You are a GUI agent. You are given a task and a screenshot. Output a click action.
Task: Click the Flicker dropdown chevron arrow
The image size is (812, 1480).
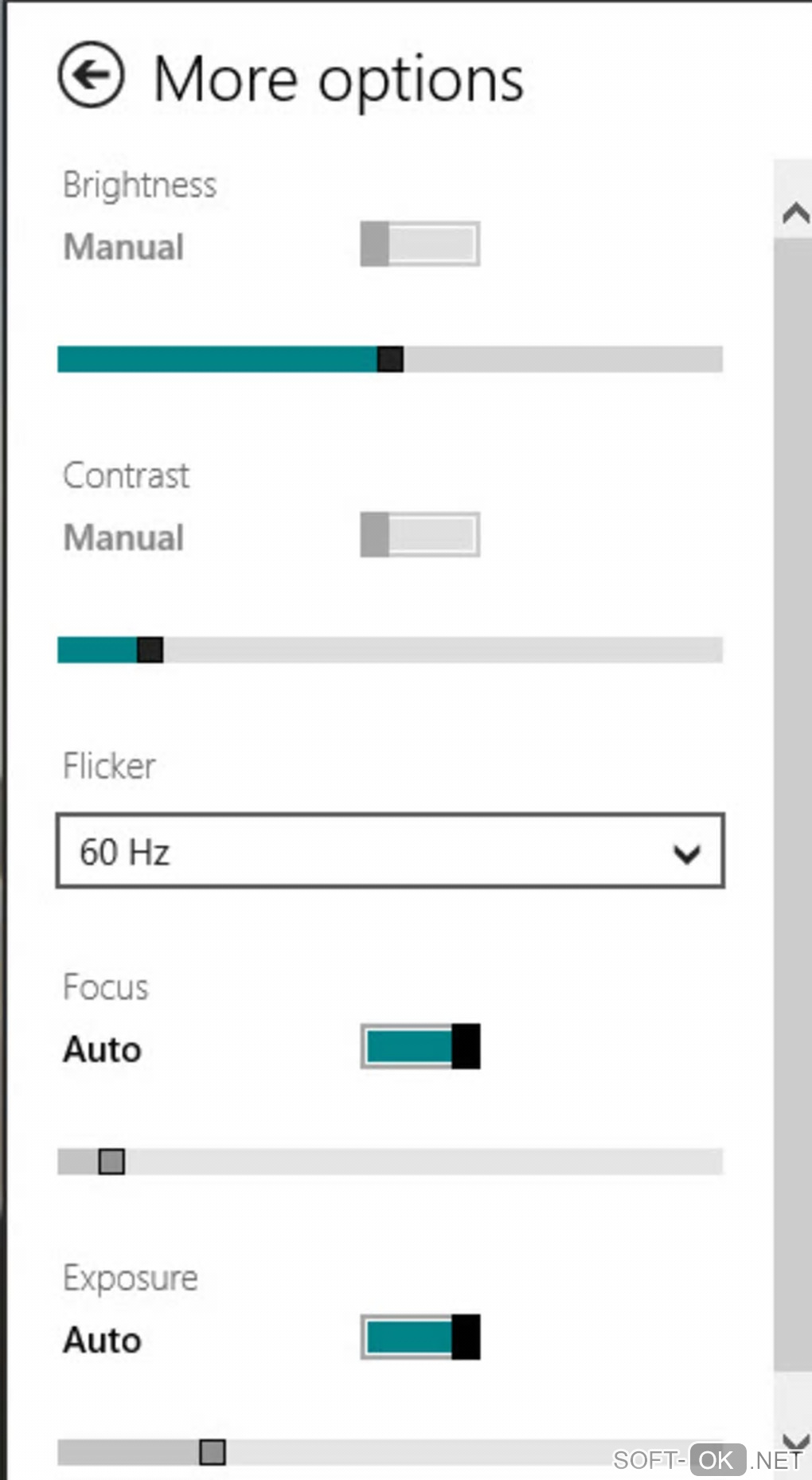click(686, 853)
